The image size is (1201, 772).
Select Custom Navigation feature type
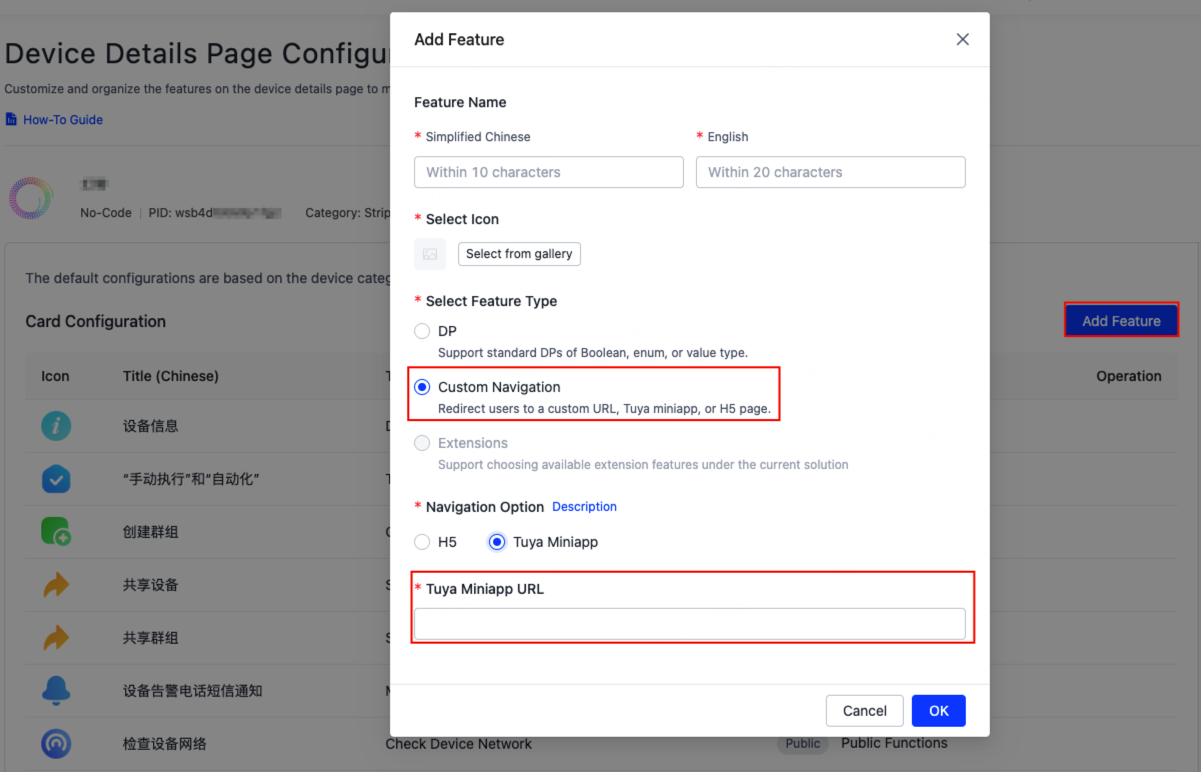tap(423, 387)
